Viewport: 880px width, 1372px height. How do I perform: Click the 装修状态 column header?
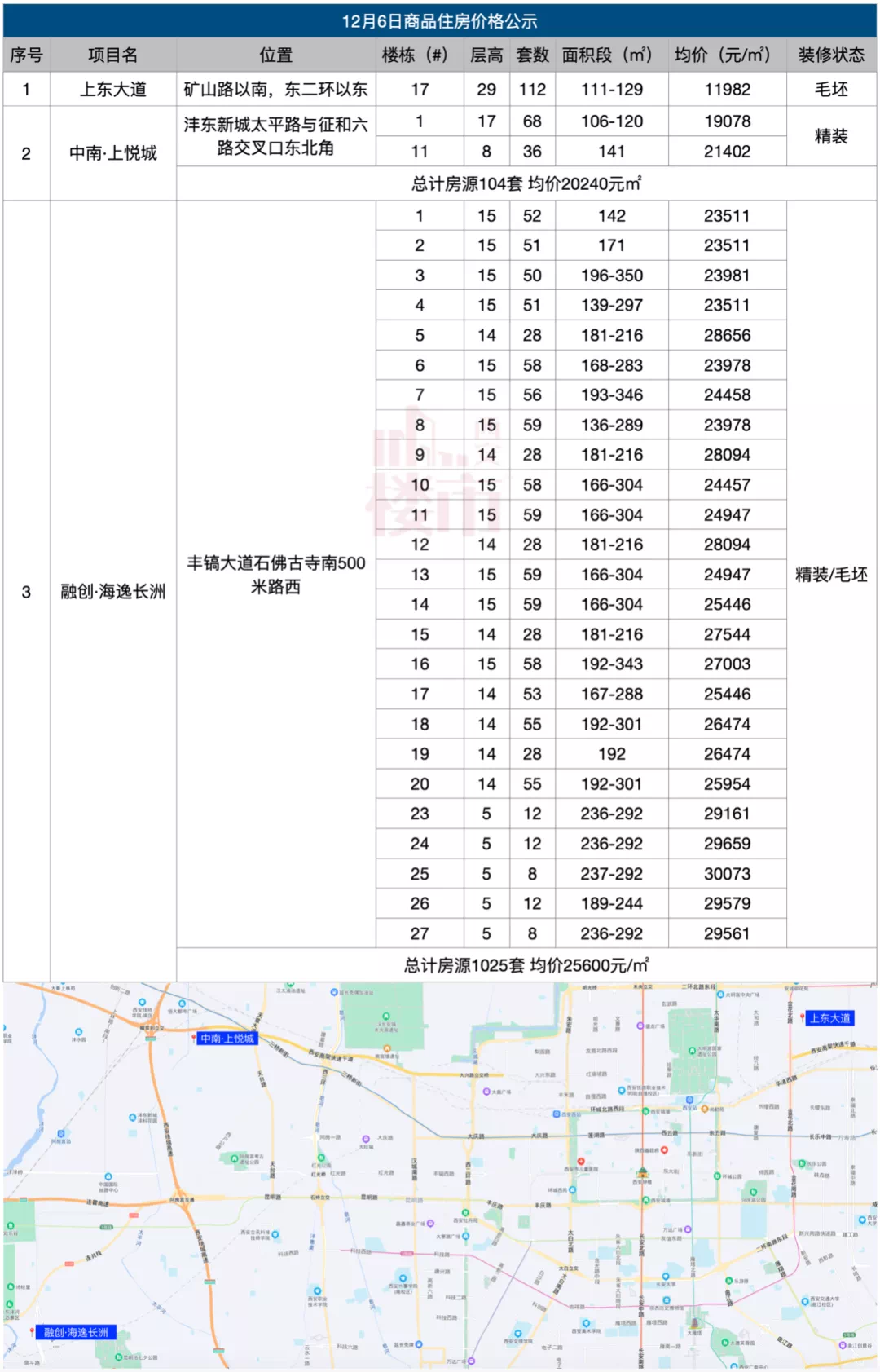click(831, 55)
